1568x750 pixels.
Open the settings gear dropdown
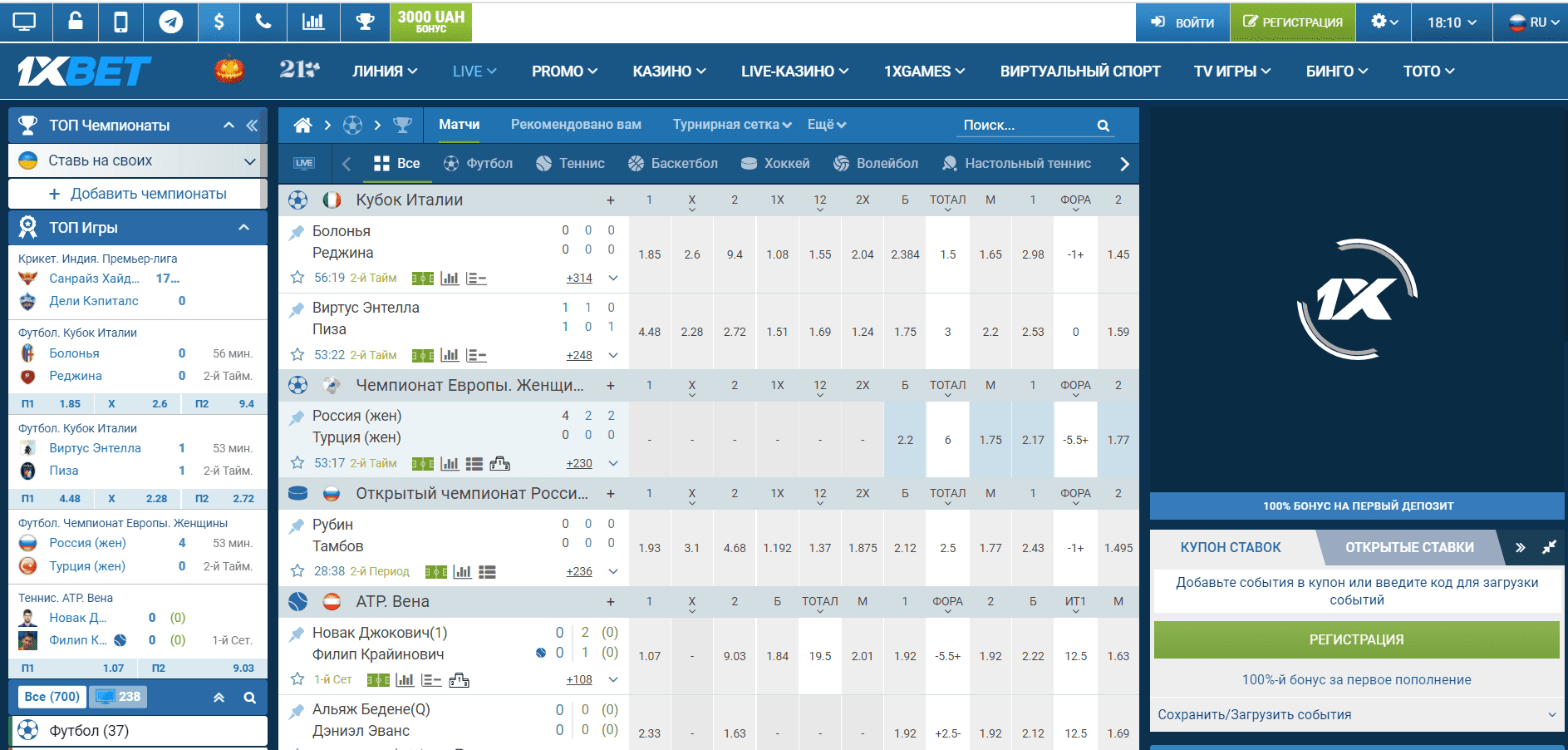coord(1384,22)
